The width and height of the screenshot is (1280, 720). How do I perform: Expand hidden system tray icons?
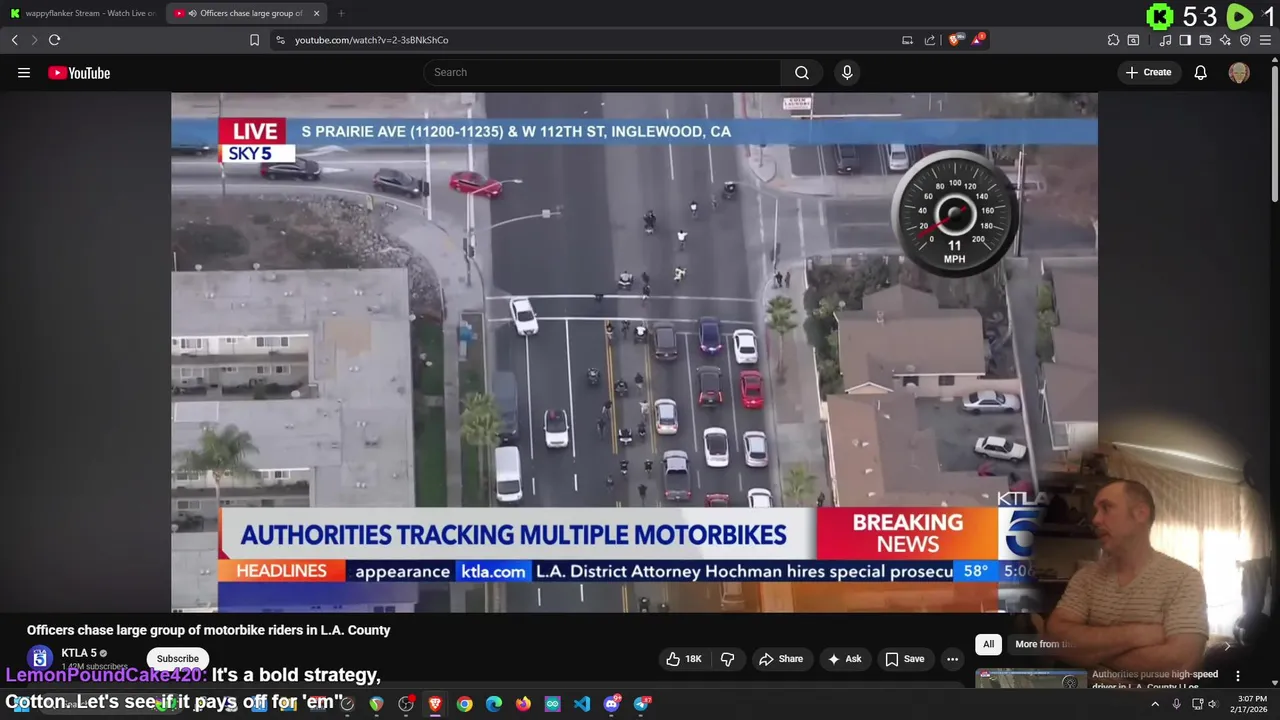[x=1155, y=704]
